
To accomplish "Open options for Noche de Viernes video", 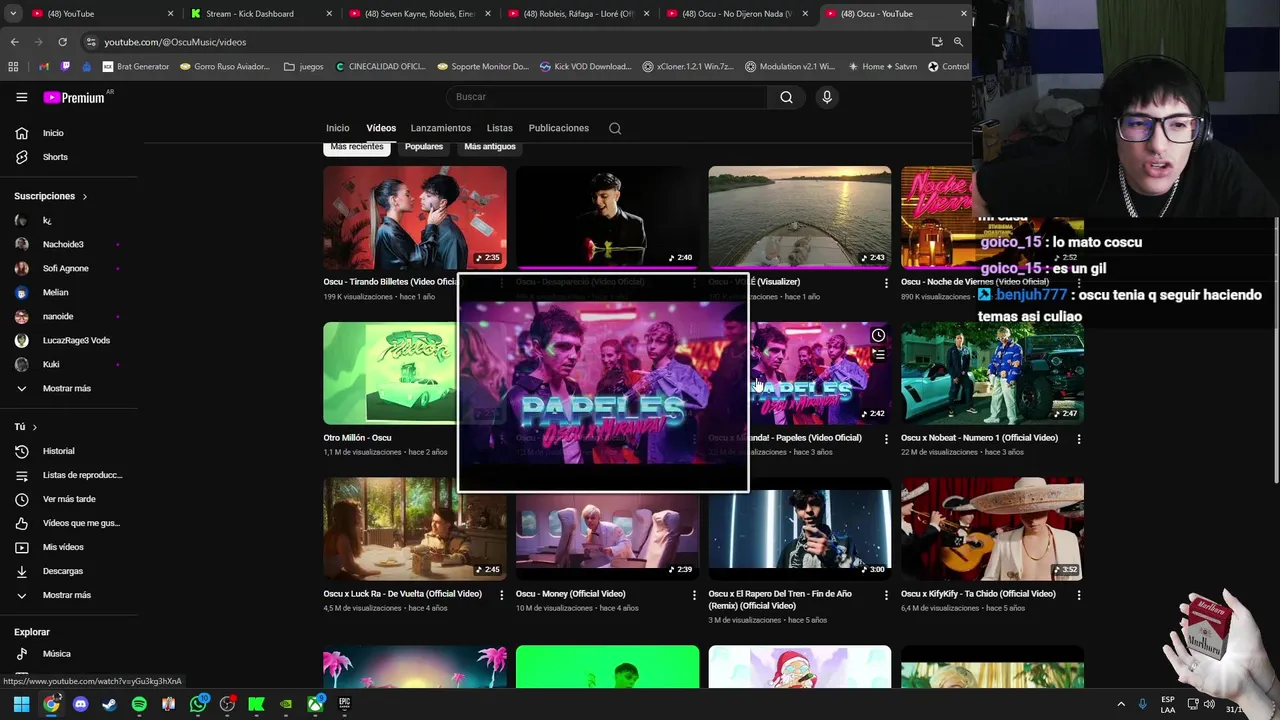I will (1079, 283).
